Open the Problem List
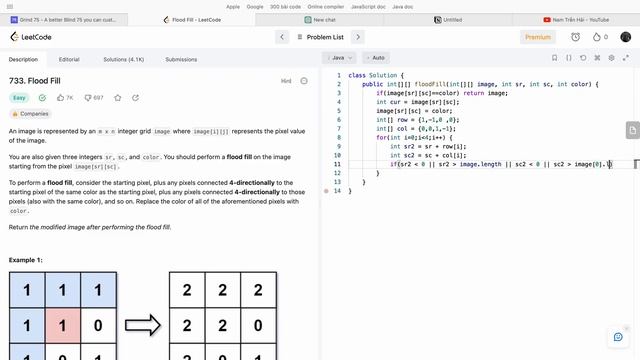 320,37
